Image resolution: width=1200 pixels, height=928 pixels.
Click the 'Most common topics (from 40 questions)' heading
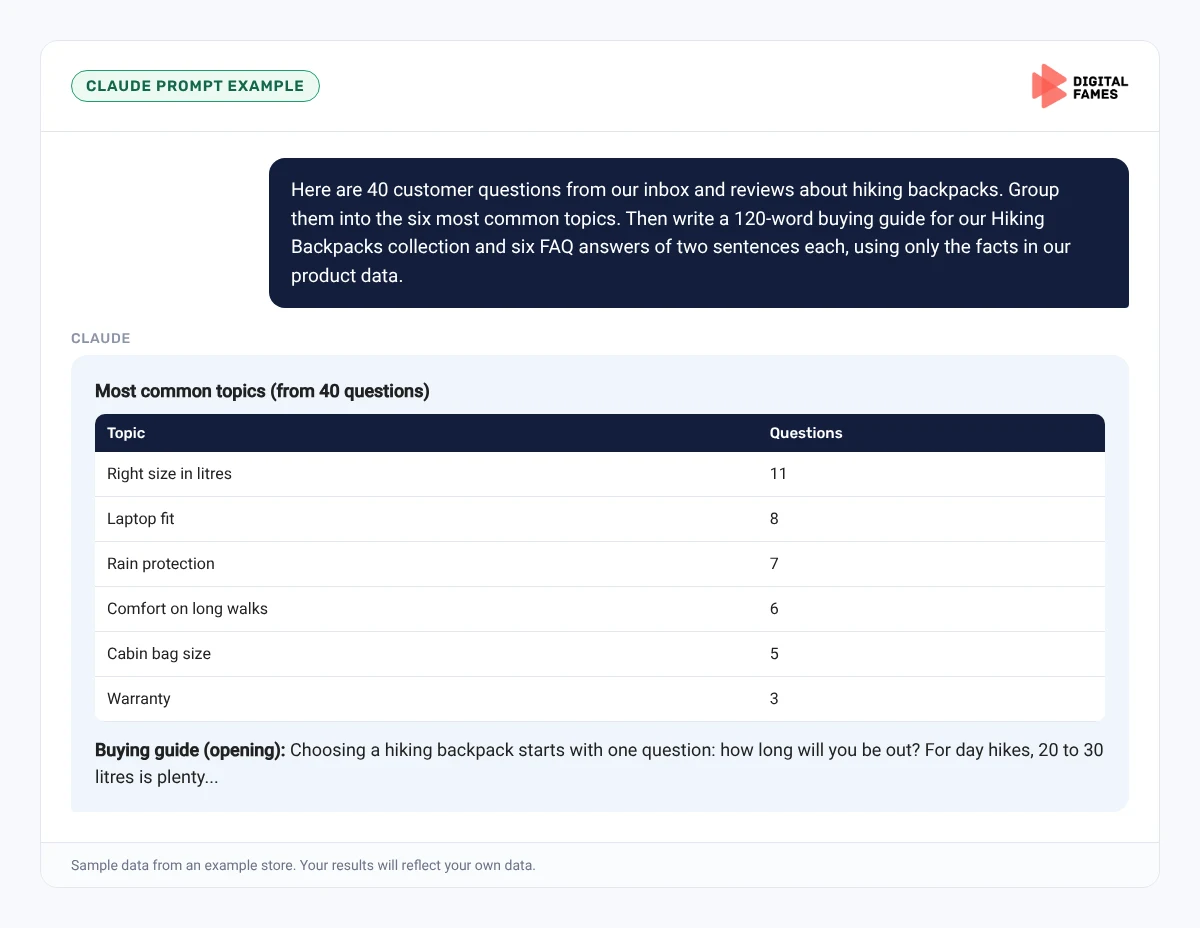click(x=262, y=391)
